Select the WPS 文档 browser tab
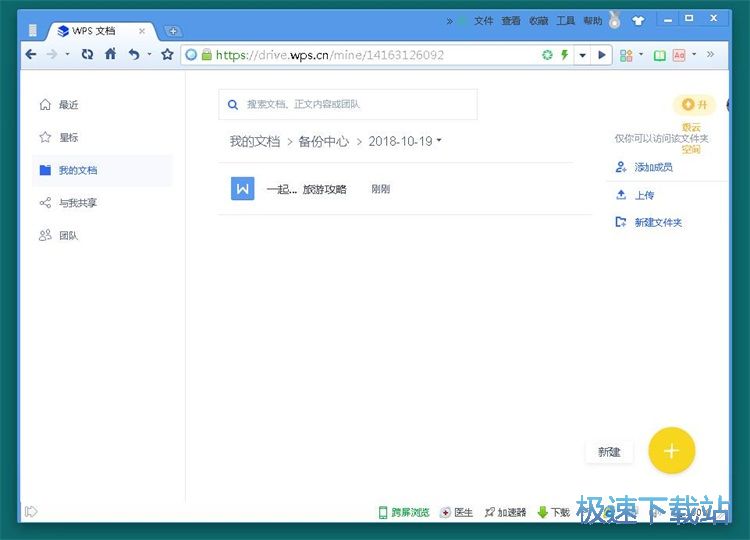750x540 pixels. tap(100, 31)
